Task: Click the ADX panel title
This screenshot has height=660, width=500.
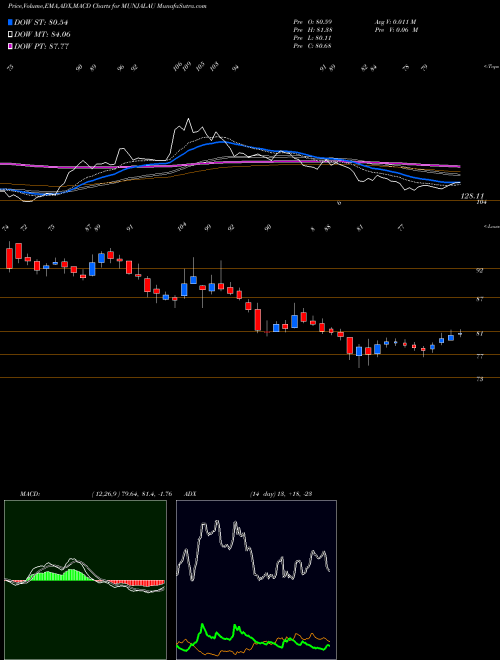Action: point(191,493)
